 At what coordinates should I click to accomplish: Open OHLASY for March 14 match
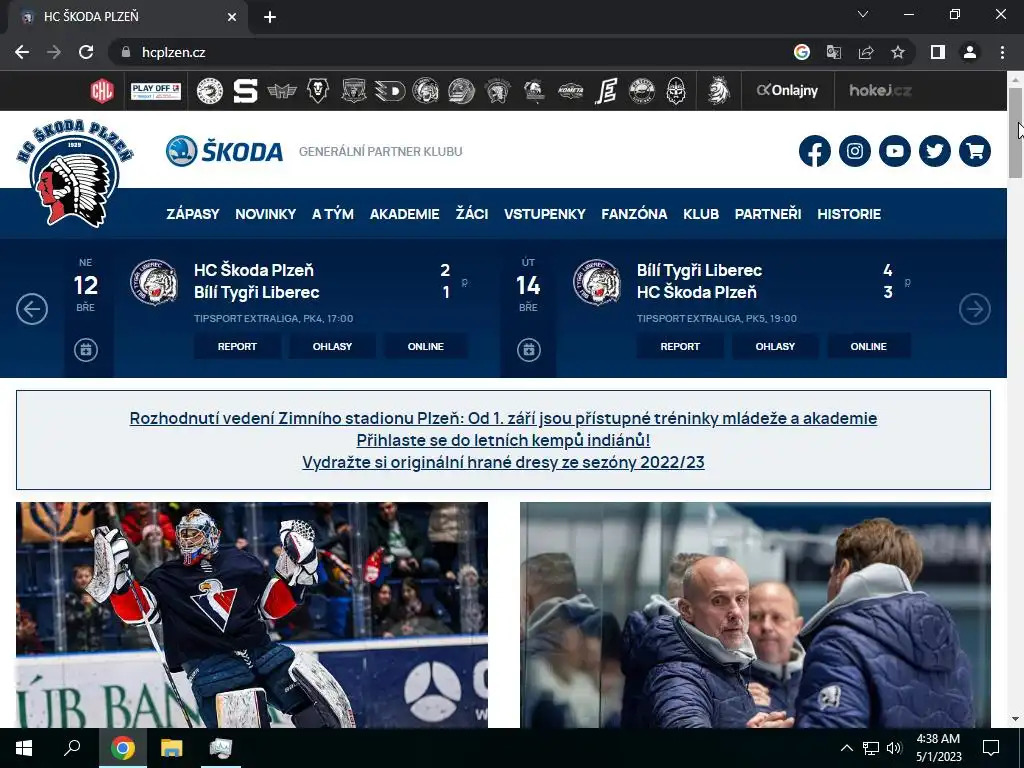(x=775, y=346)
